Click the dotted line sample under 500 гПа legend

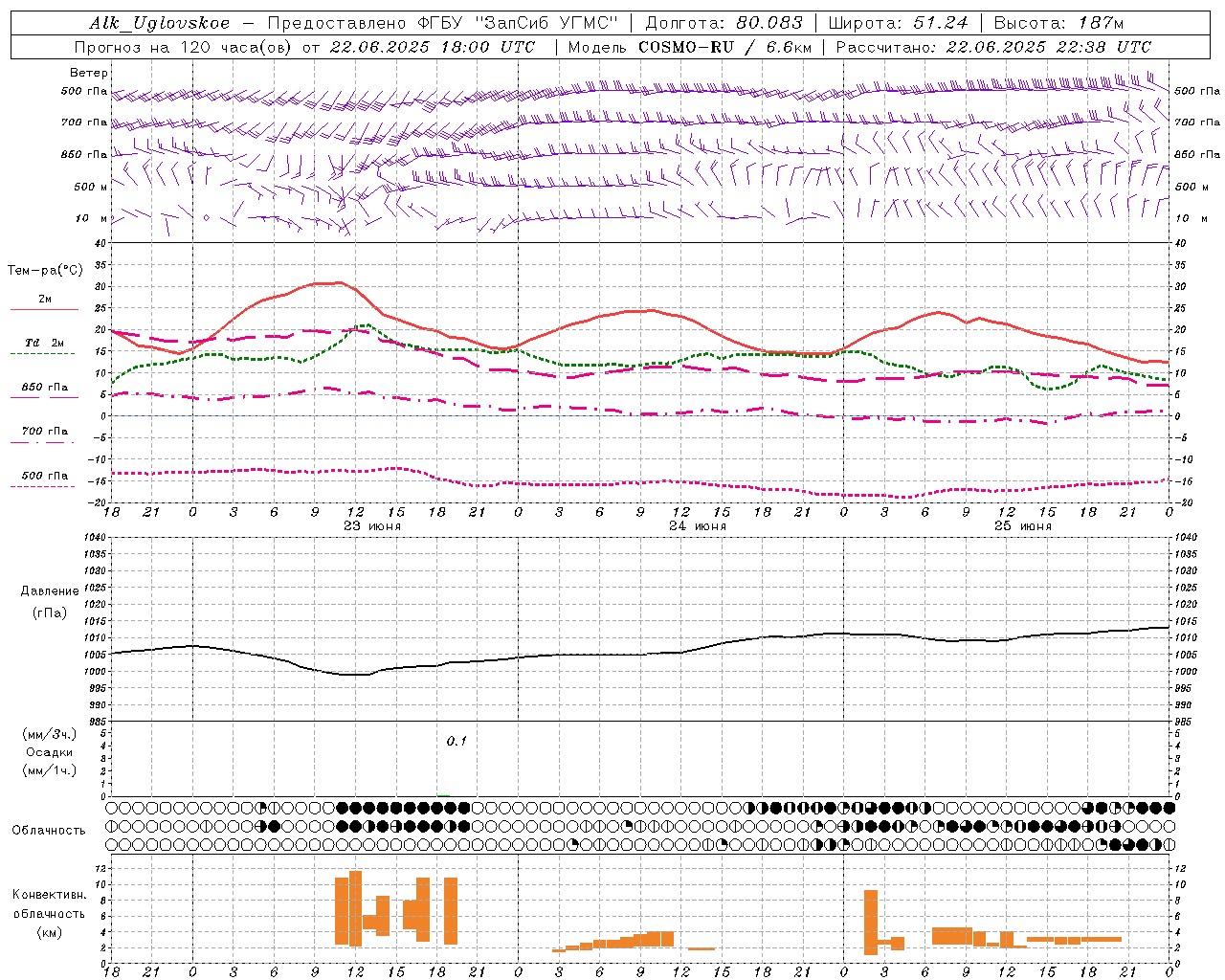42,487
